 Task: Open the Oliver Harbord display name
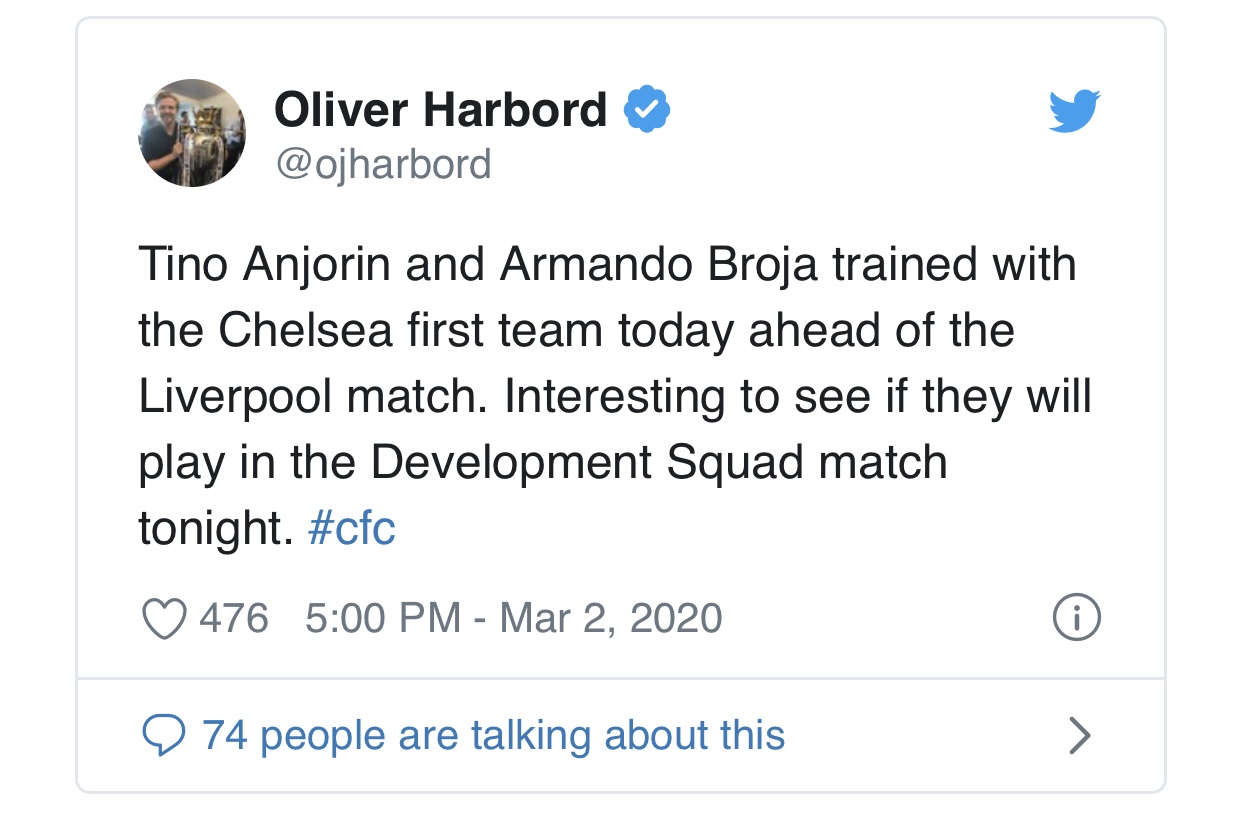point(441,109)
